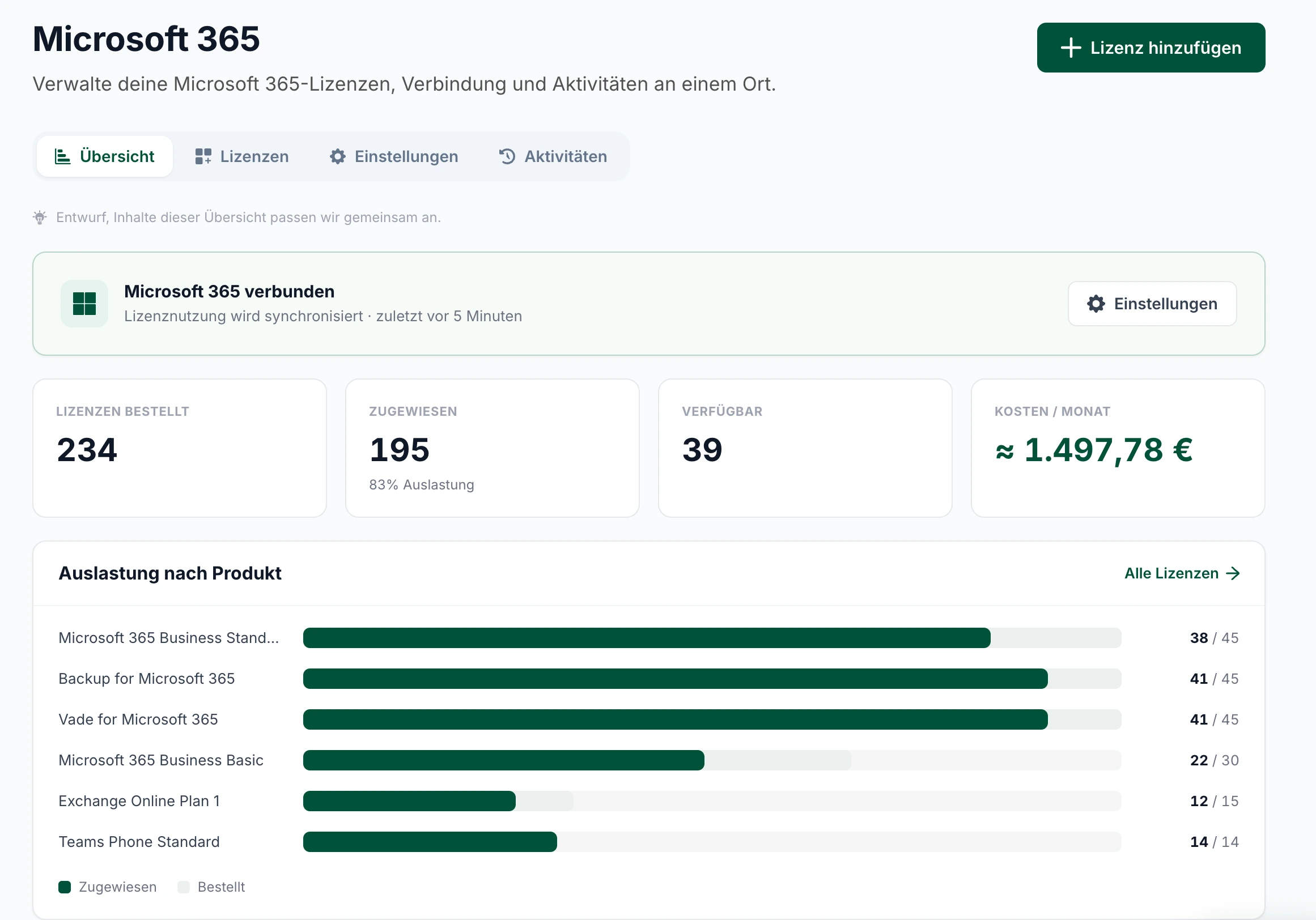This screenshot has height=920, width=1316.
Task: Open the Einstellungen tab
Action: 394,156
